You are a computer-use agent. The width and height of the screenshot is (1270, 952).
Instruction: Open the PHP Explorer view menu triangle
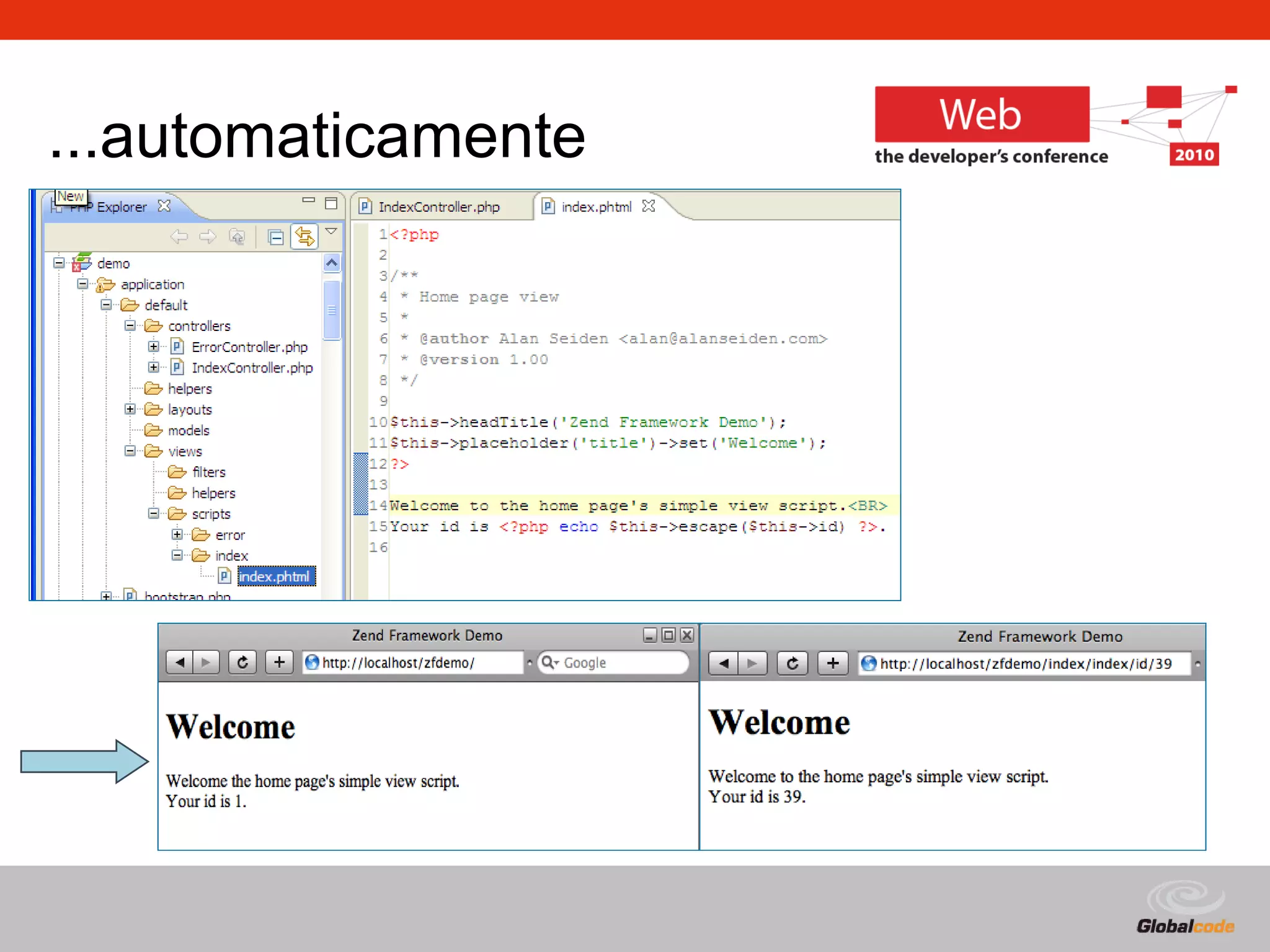(x=331, y=231)
